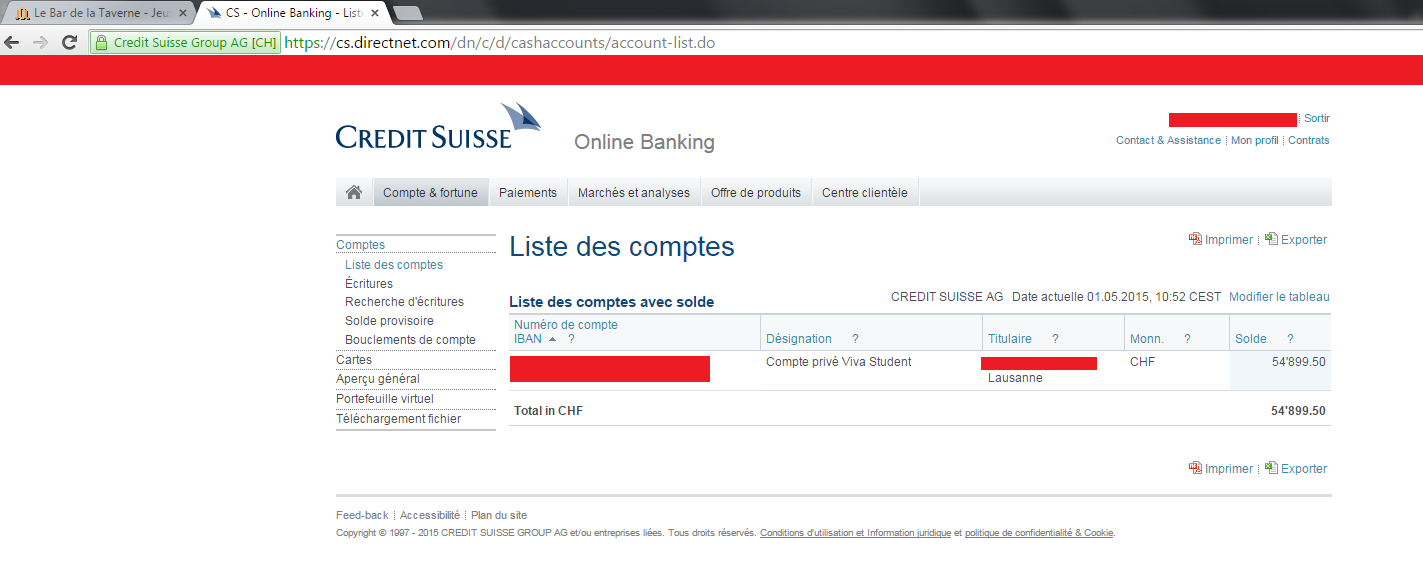The width and height of the screenshot is (1423, 565).
Task: Click the 54'899.50 balance in account row
Action: click(1299, 362)
